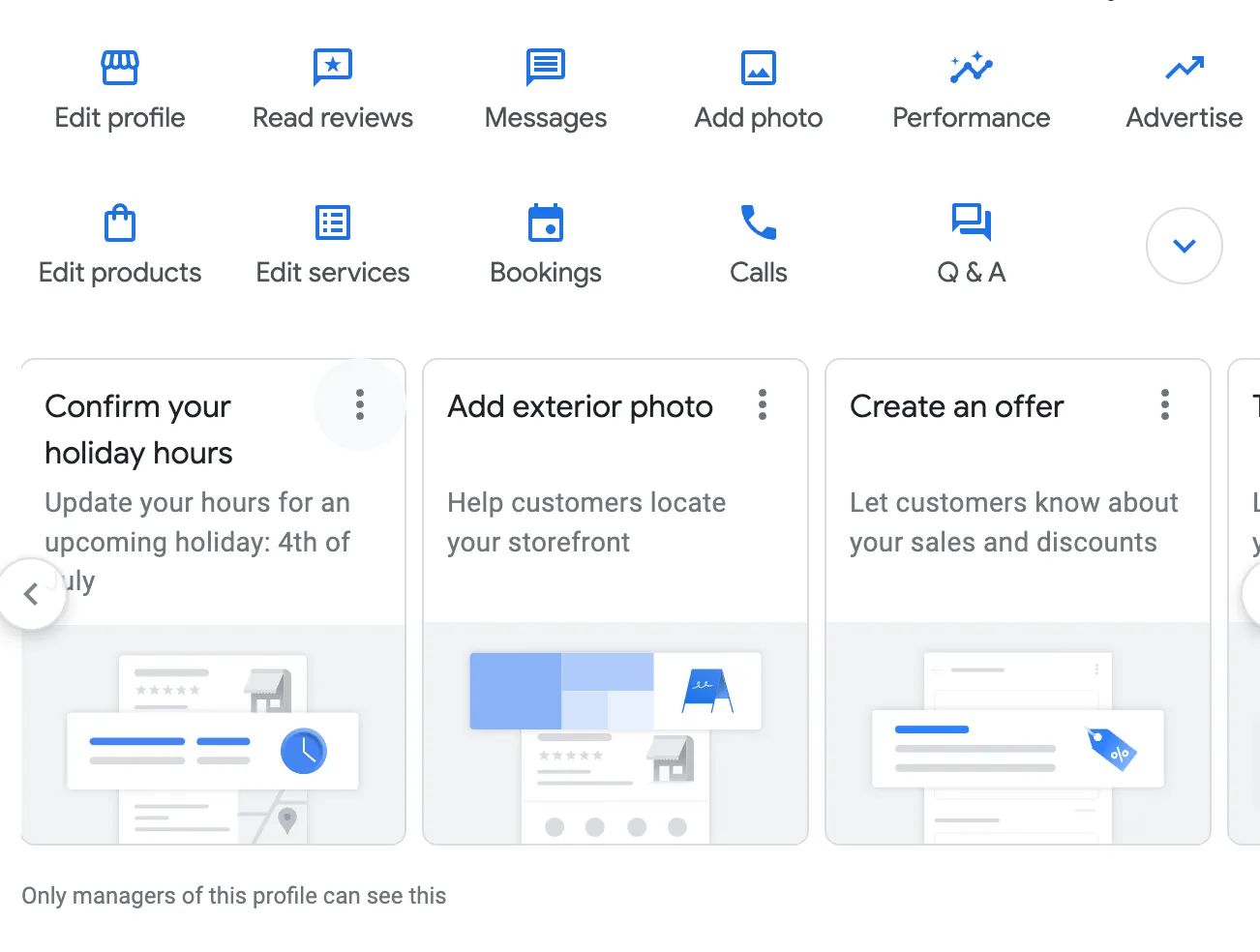Click 'Update your hours for an upcoming holiday' text
1260x952 pixels.
pos(197,542)
